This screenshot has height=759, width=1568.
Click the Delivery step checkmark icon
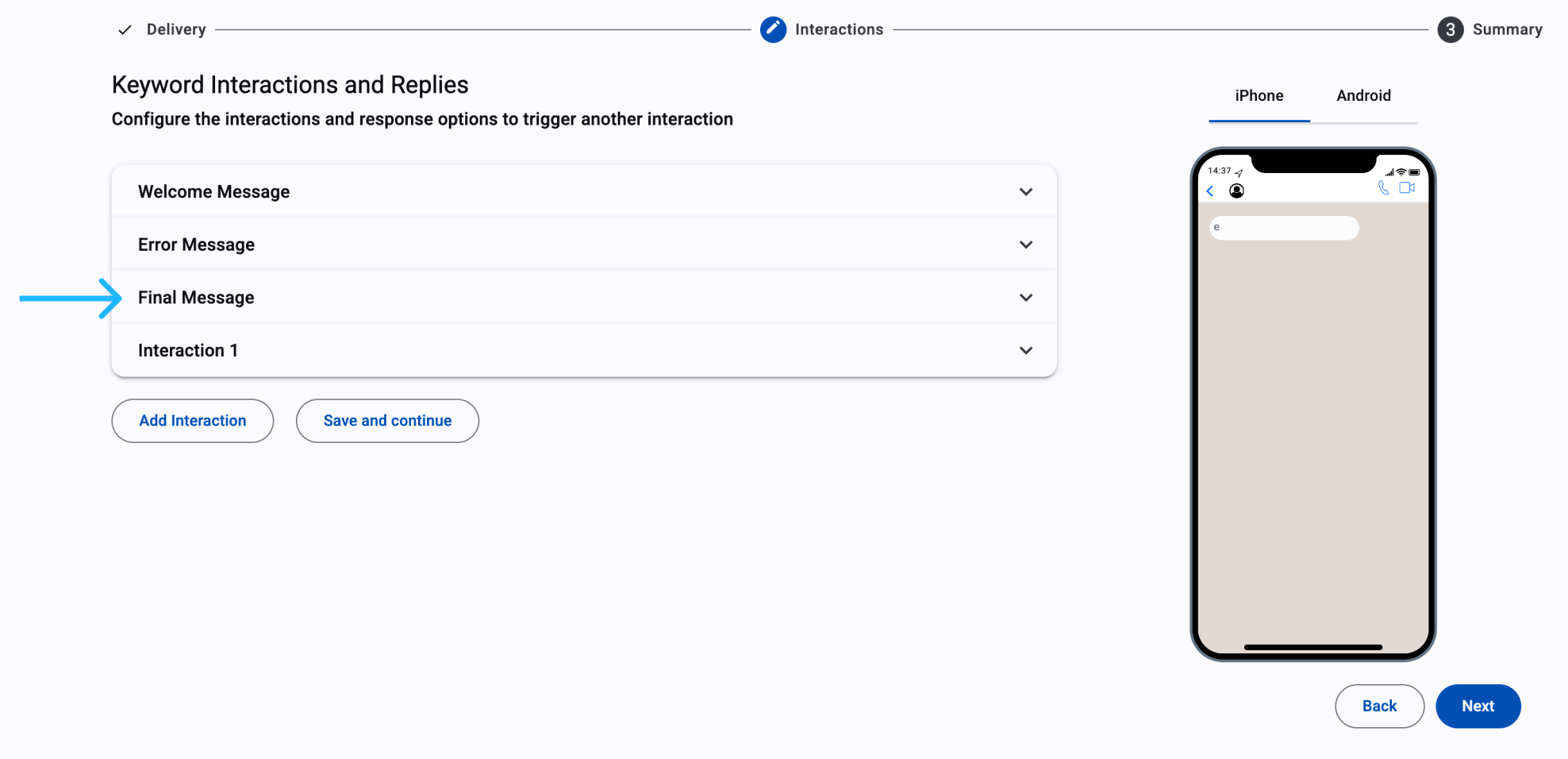(125, 30)
